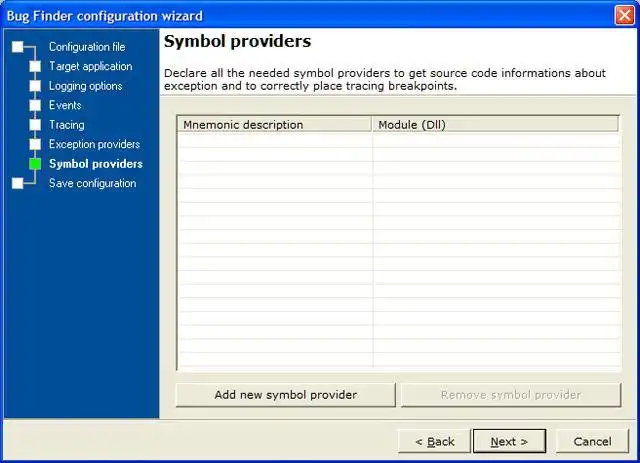Jump to the Tracing step
The image size is (640, 463).
(67, 125)
